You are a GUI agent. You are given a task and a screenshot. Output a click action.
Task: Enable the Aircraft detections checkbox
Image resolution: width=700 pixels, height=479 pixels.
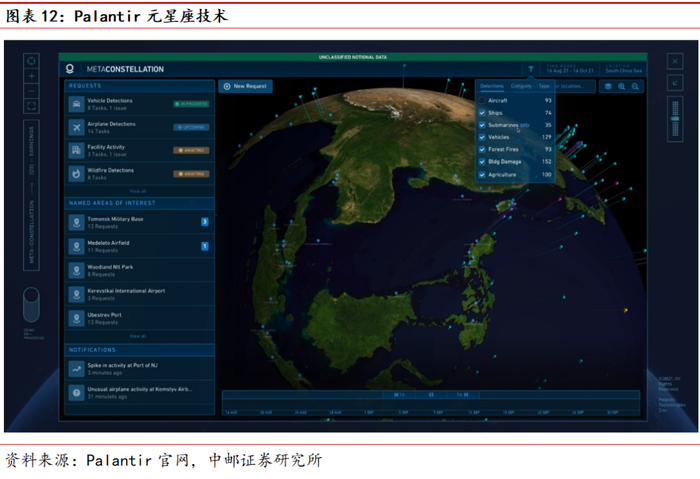click(482, 100)
